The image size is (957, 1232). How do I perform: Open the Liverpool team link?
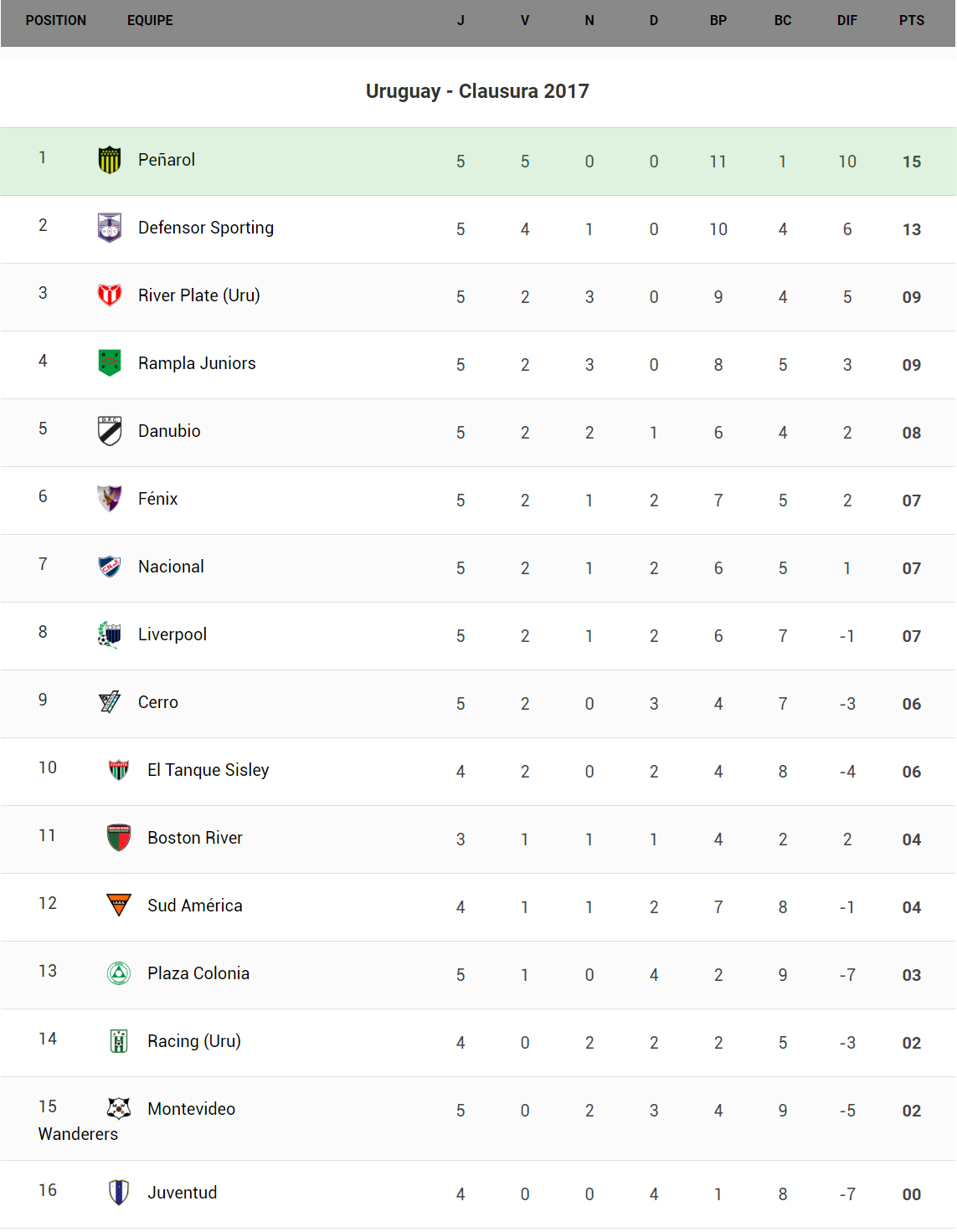click(x=172, y=634)
